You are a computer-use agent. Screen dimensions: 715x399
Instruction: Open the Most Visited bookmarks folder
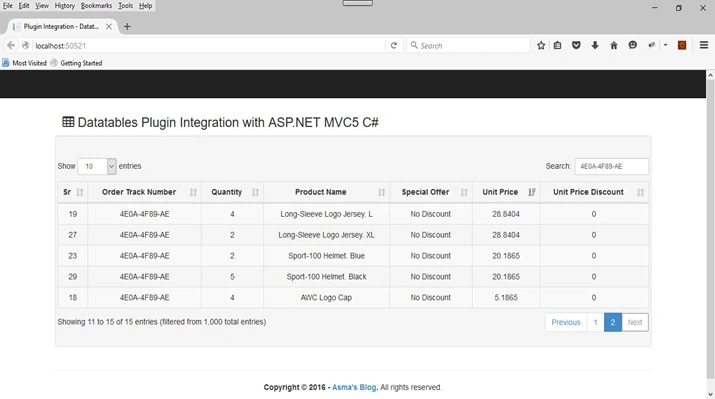[x=25, y=63]
